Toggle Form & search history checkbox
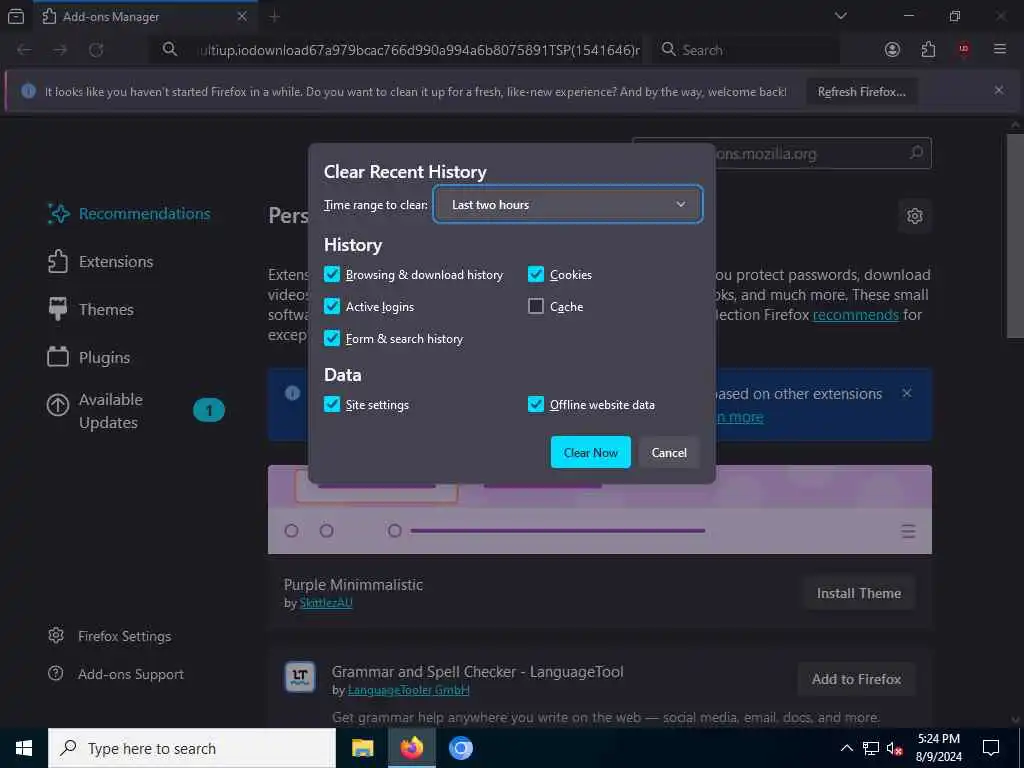Image resolution: width=1024 pixels, height=768 pixels. [x=332, y=338]
